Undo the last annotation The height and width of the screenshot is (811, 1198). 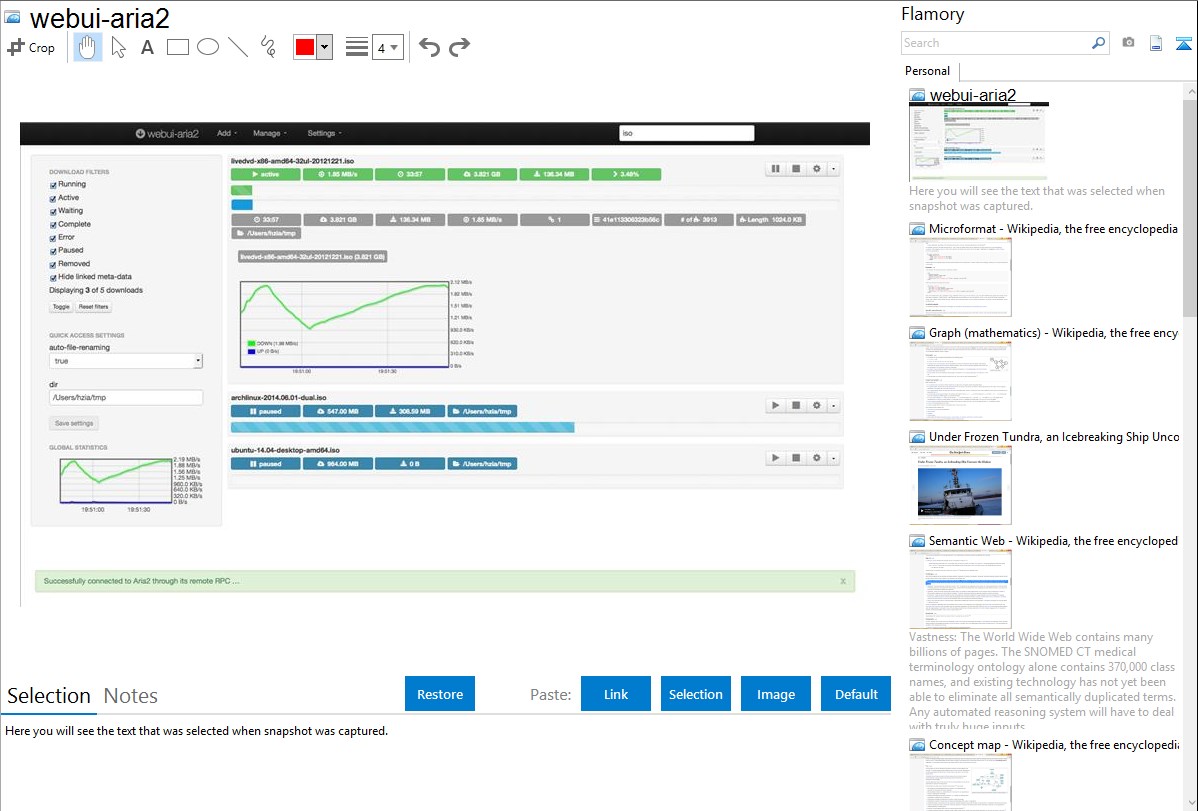tap(429, 47)
